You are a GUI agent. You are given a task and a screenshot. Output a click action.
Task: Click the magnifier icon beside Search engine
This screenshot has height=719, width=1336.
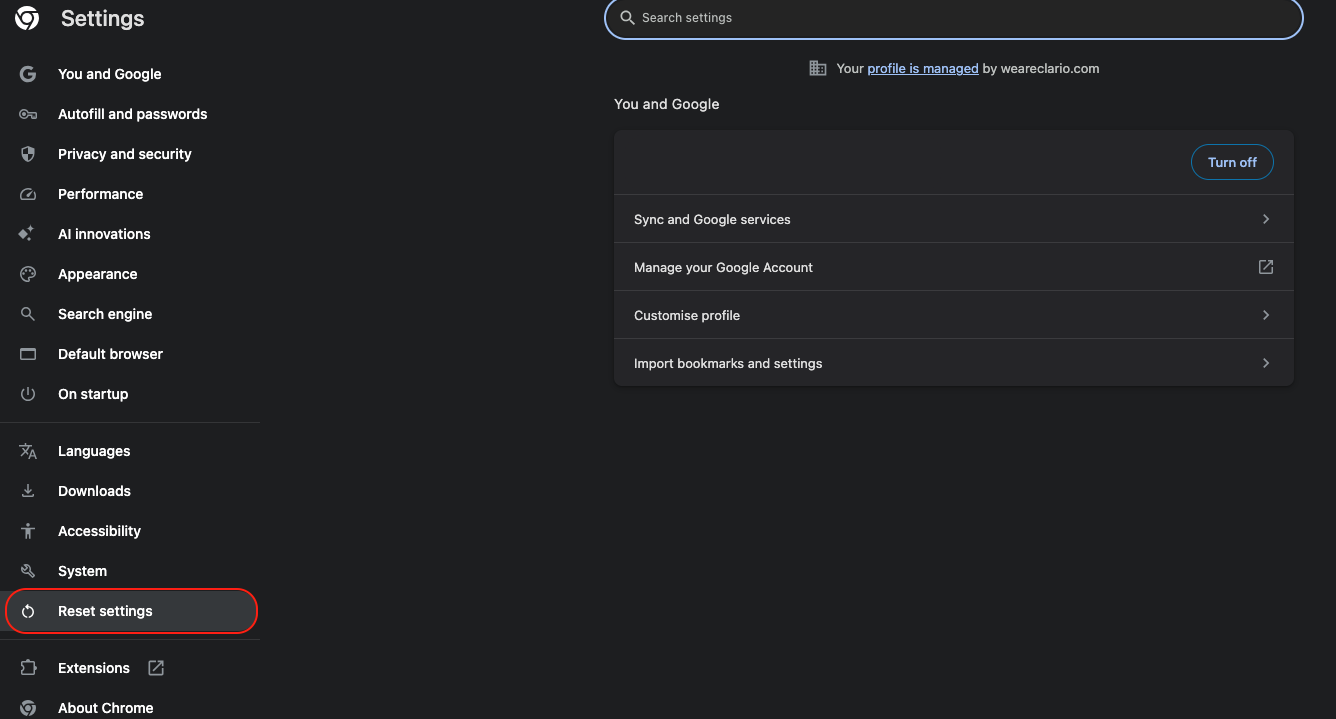coord(28,314)
